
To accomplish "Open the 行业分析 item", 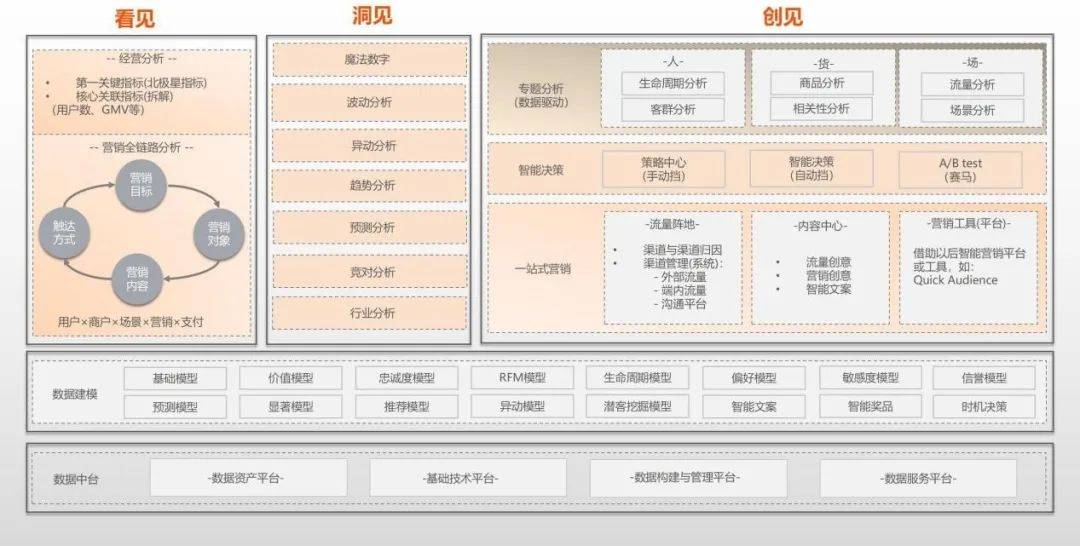I will click(368, 313).
